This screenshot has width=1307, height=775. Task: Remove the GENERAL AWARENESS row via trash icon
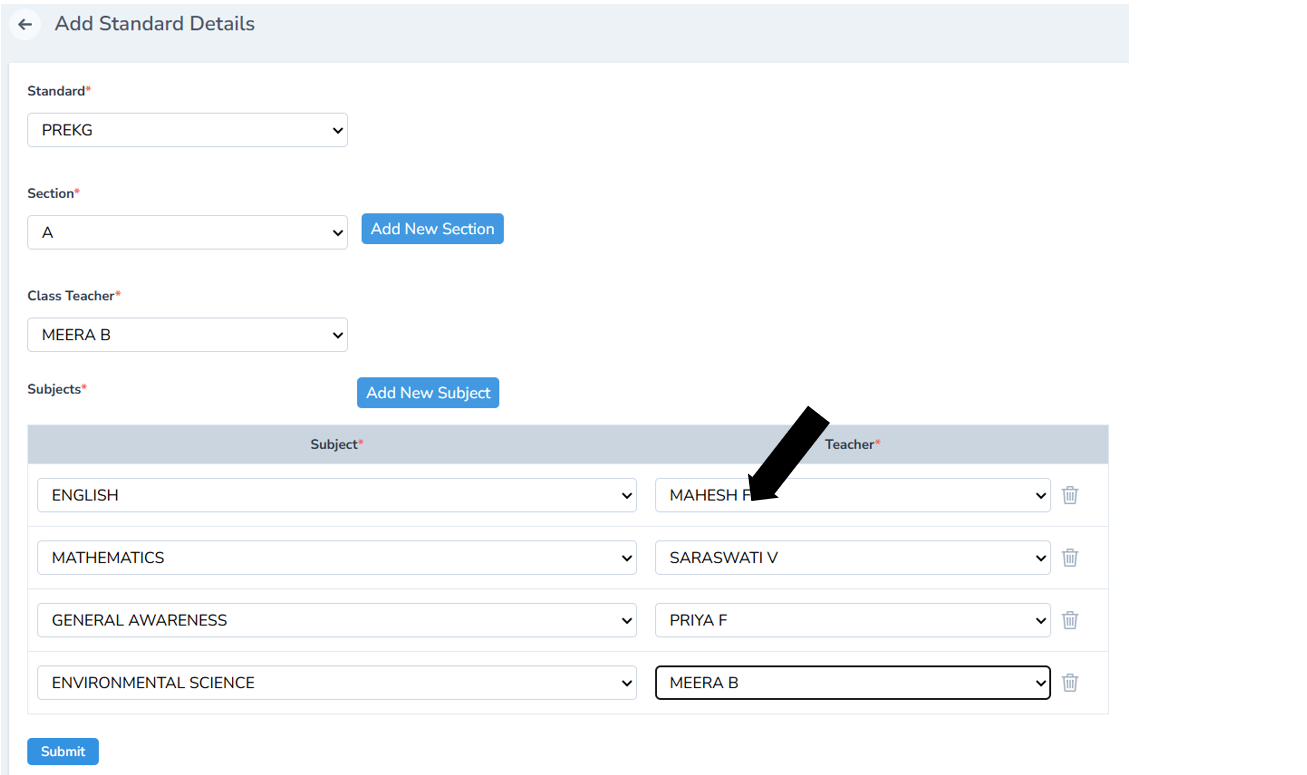click(x=1070, y=620)
